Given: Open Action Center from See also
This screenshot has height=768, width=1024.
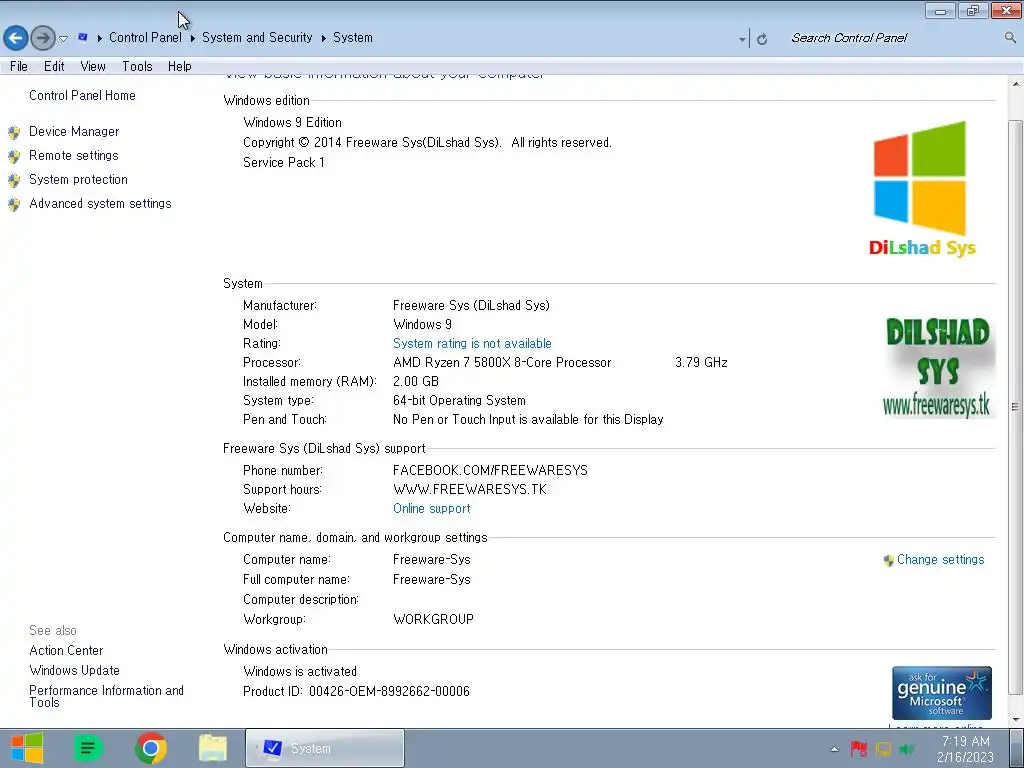Looking at the screenshot, I should tap(66, 650).
